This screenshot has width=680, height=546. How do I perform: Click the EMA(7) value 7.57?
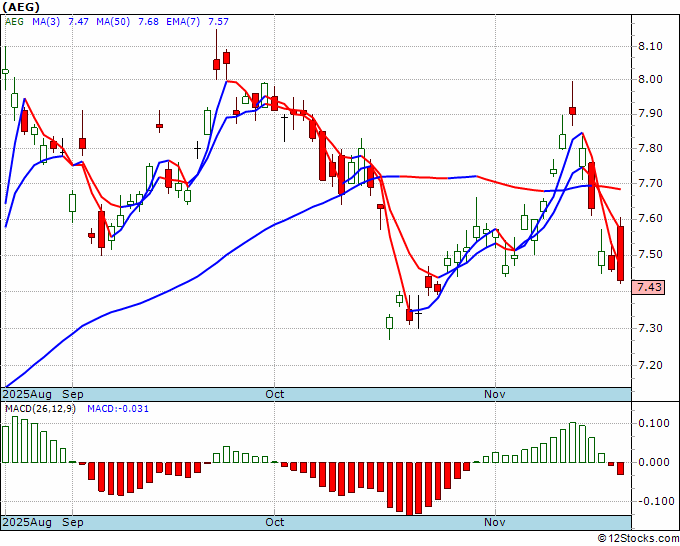pyautogui.click(x=219, y=22)
